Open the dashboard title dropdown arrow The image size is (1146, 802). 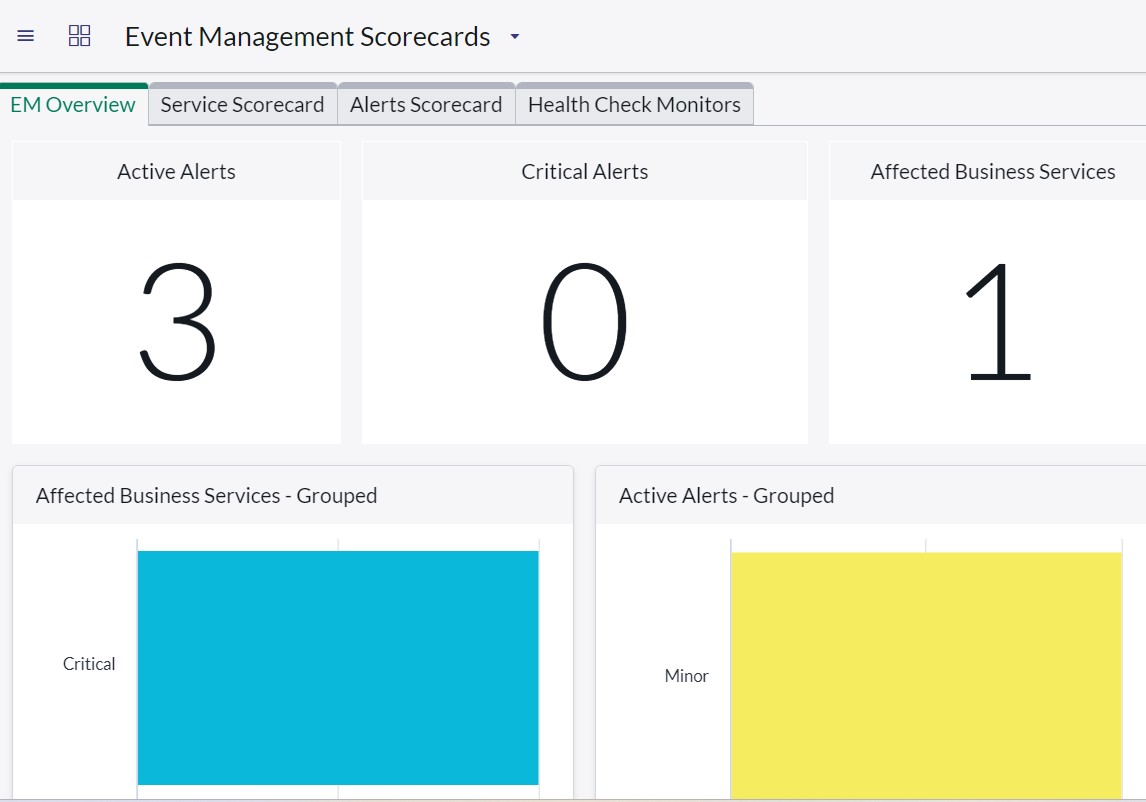(513, 36)
